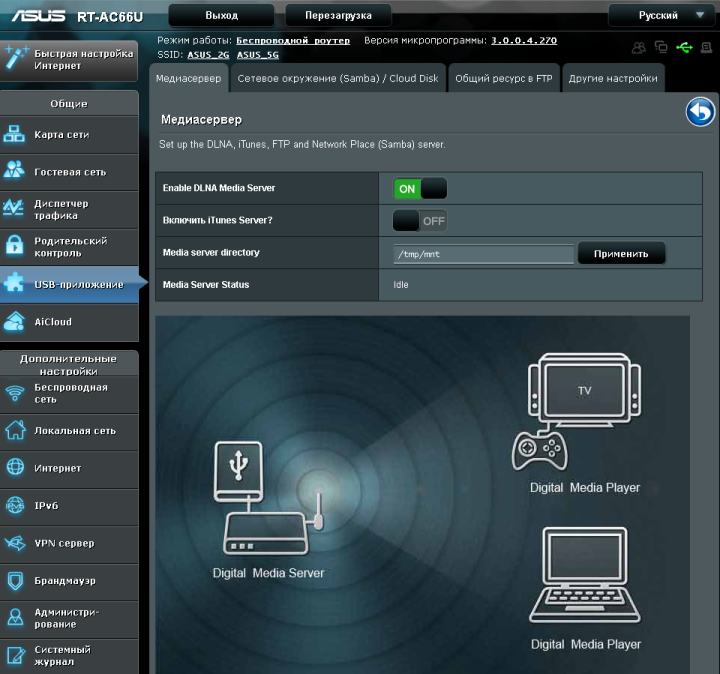The height and width of the screenshot is (674, 720).
Task: Click the guest users status icon in header
Action: [x=638, y=47]
